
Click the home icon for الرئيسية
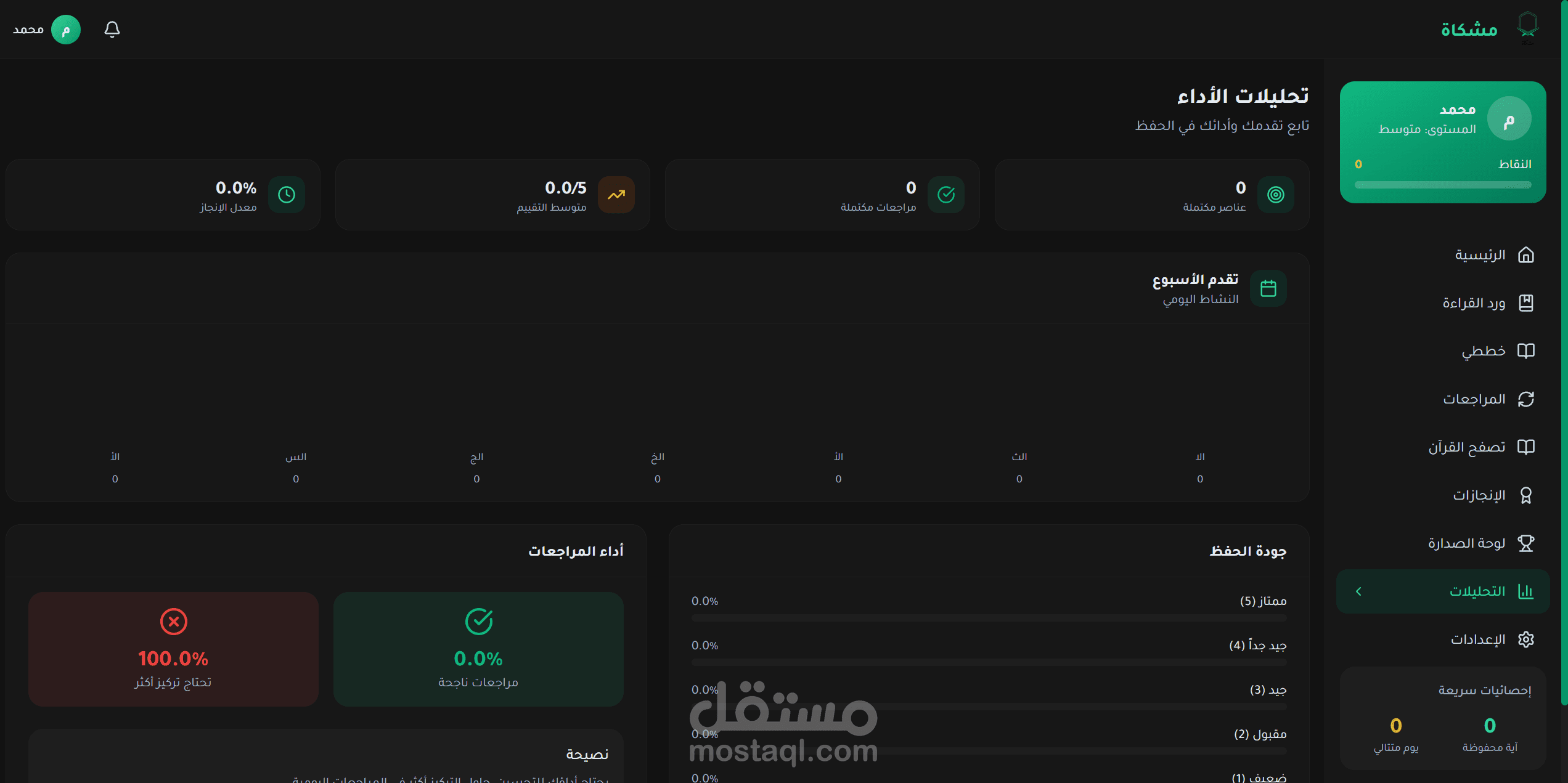[1525, 255]
